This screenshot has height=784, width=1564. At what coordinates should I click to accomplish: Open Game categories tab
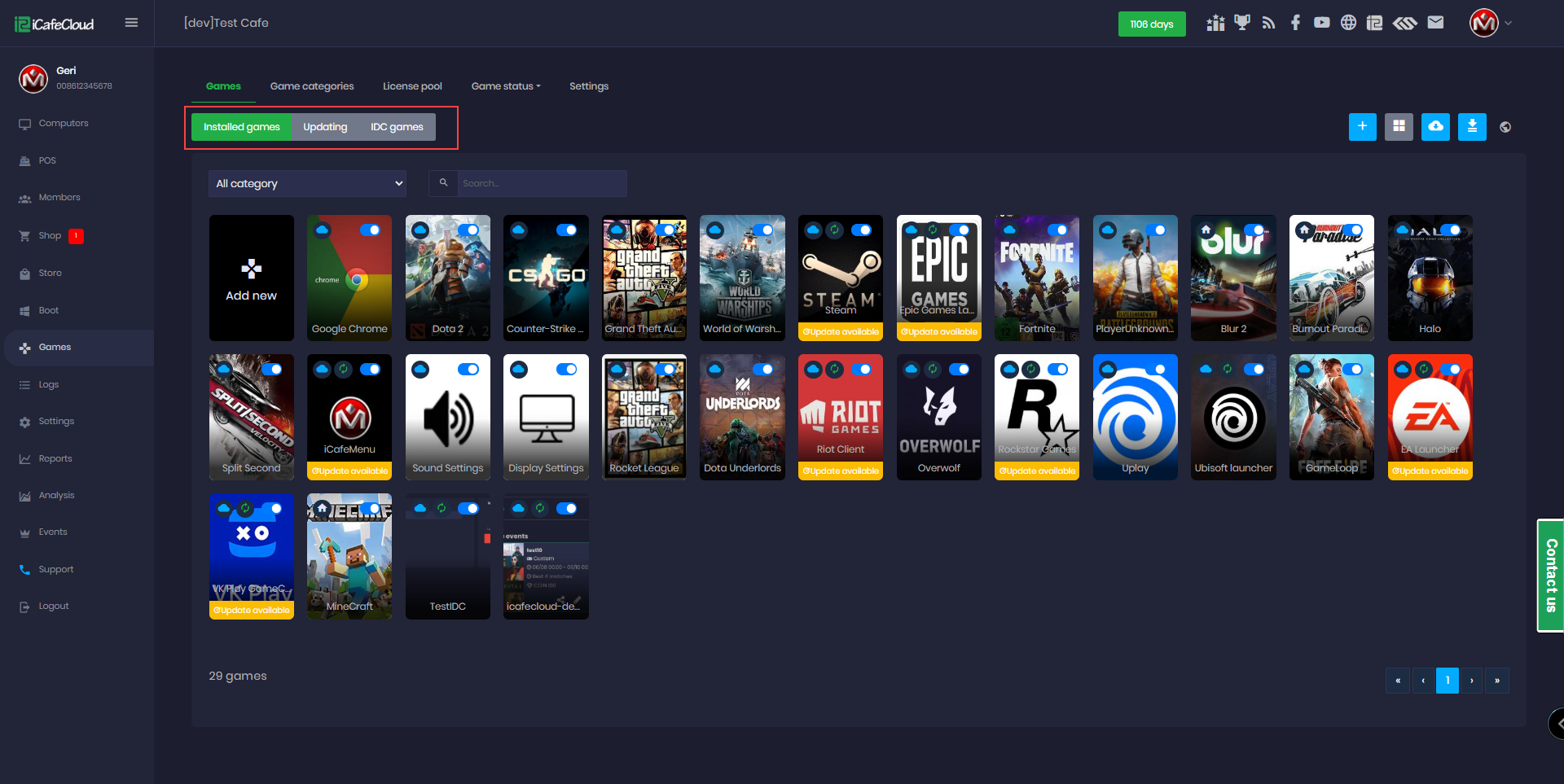(312, 86)
